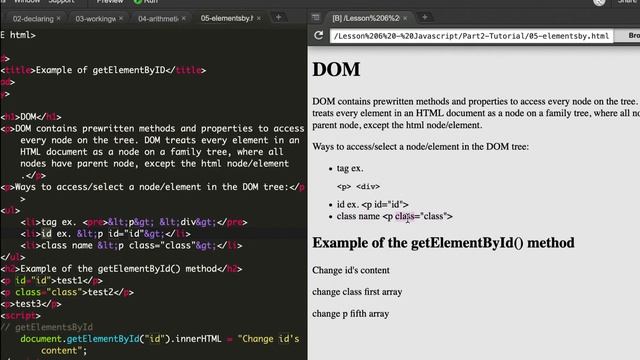The image size is (640, 360).
Task: Close the 05-elementsby tab
Action: point(259,18)
